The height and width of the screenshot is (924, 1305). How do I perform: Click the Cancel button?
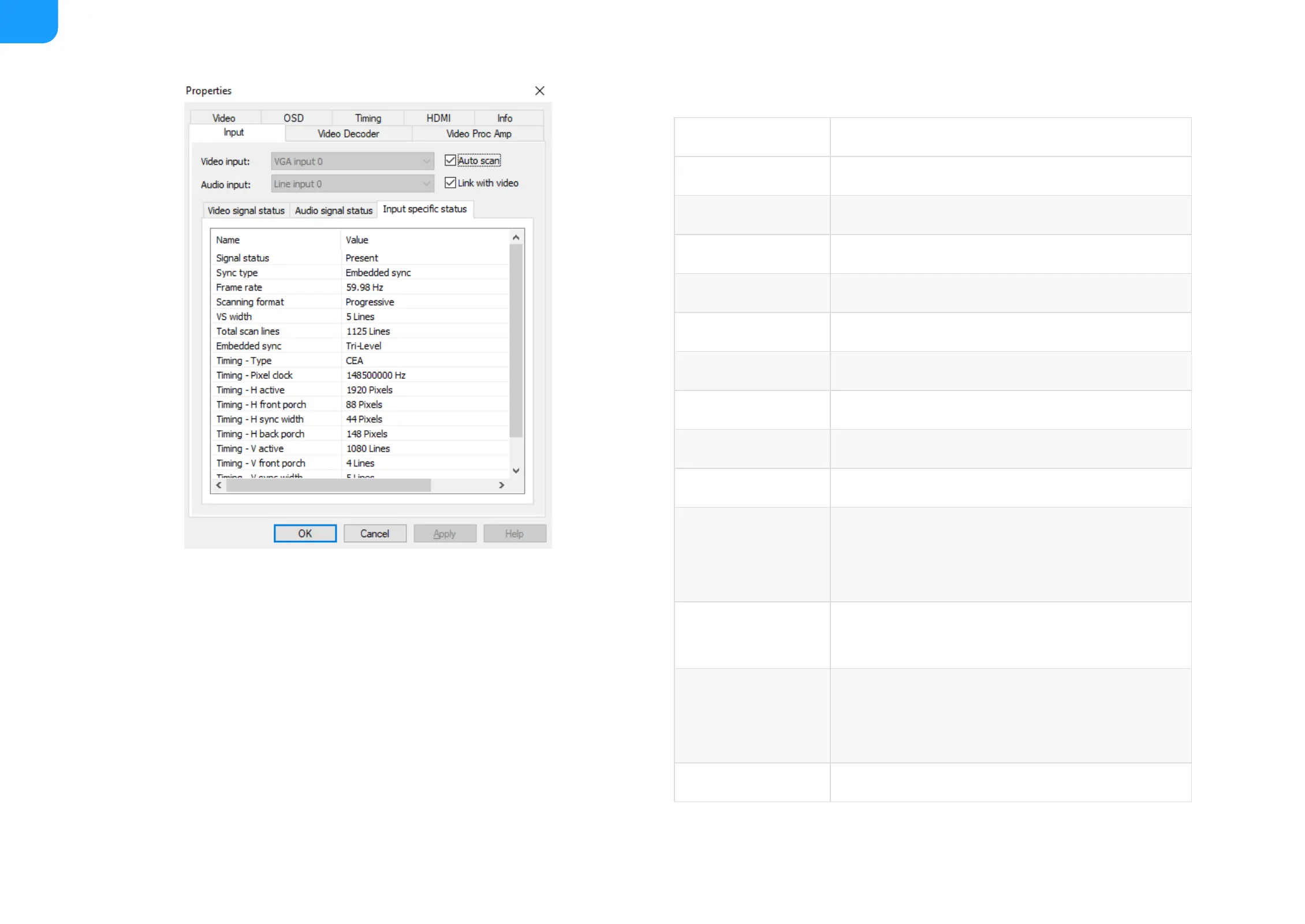[375, 534]
